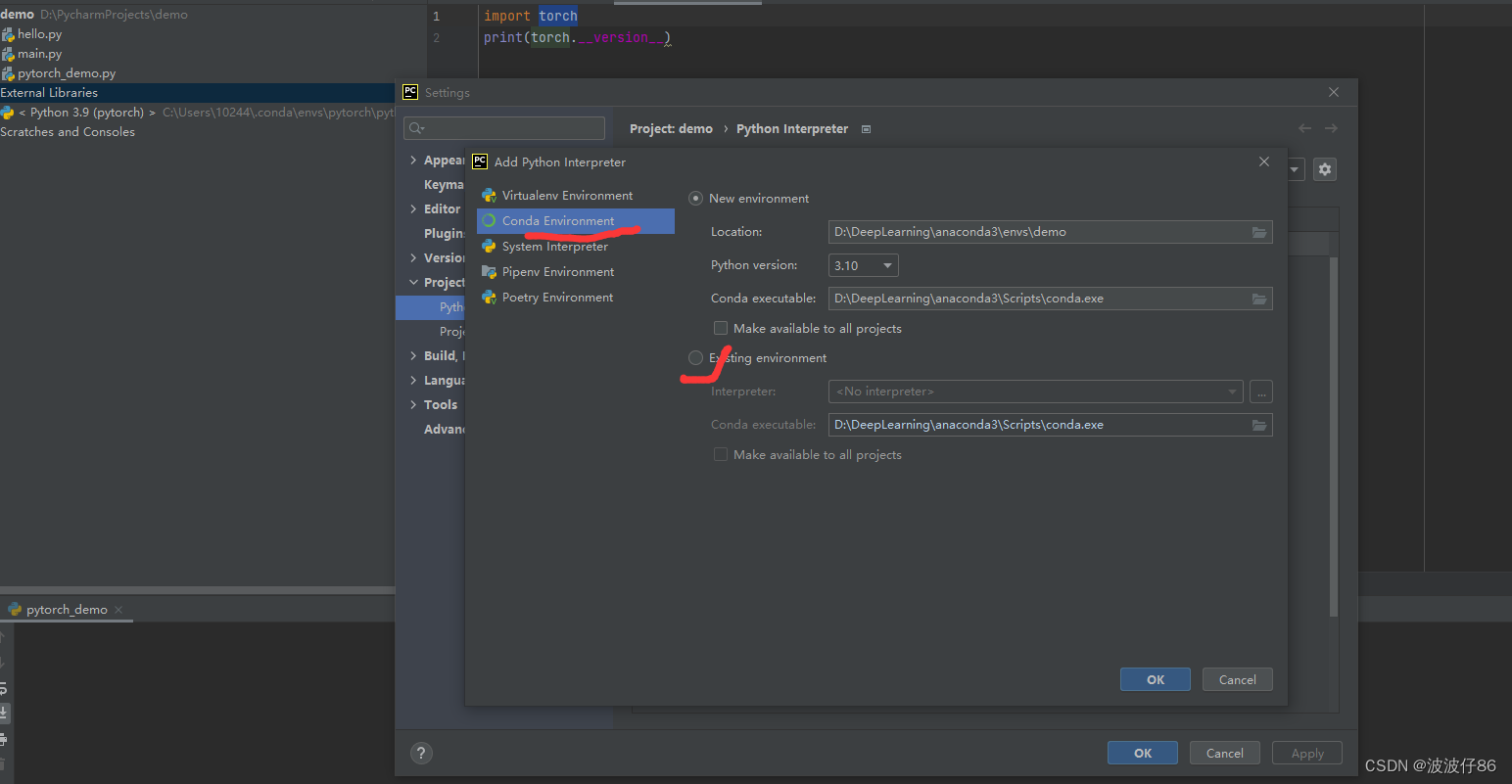Click the torch import on editor line 1
Screen dimensions: 1512x784
[558, 17]
